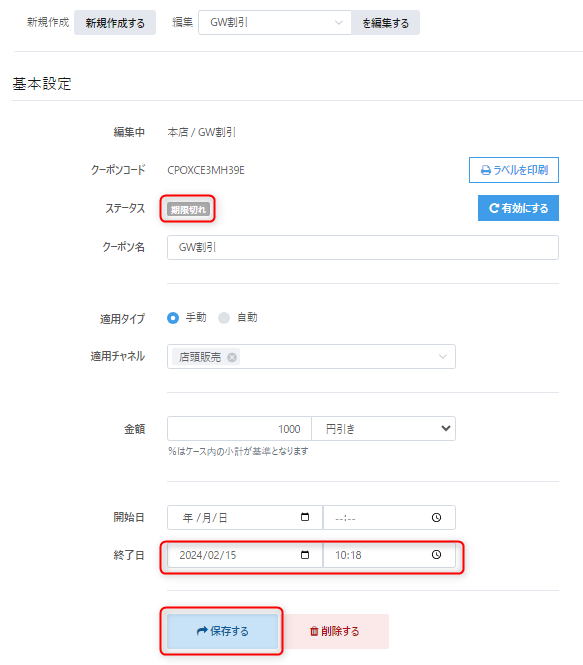583x665 pixels.
Task: Delete the coupon with 削除する
Action: [x=334, y=631]
